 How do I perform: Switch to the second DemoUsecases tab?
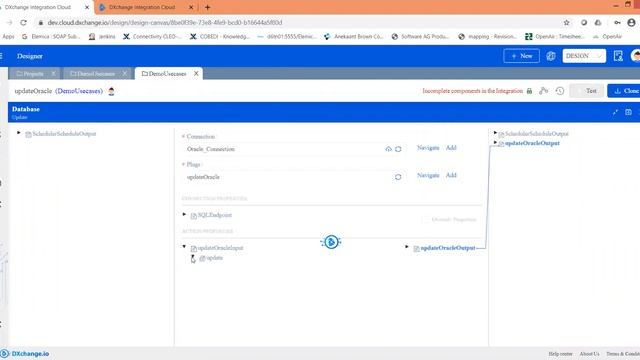(x=93, y=74)
